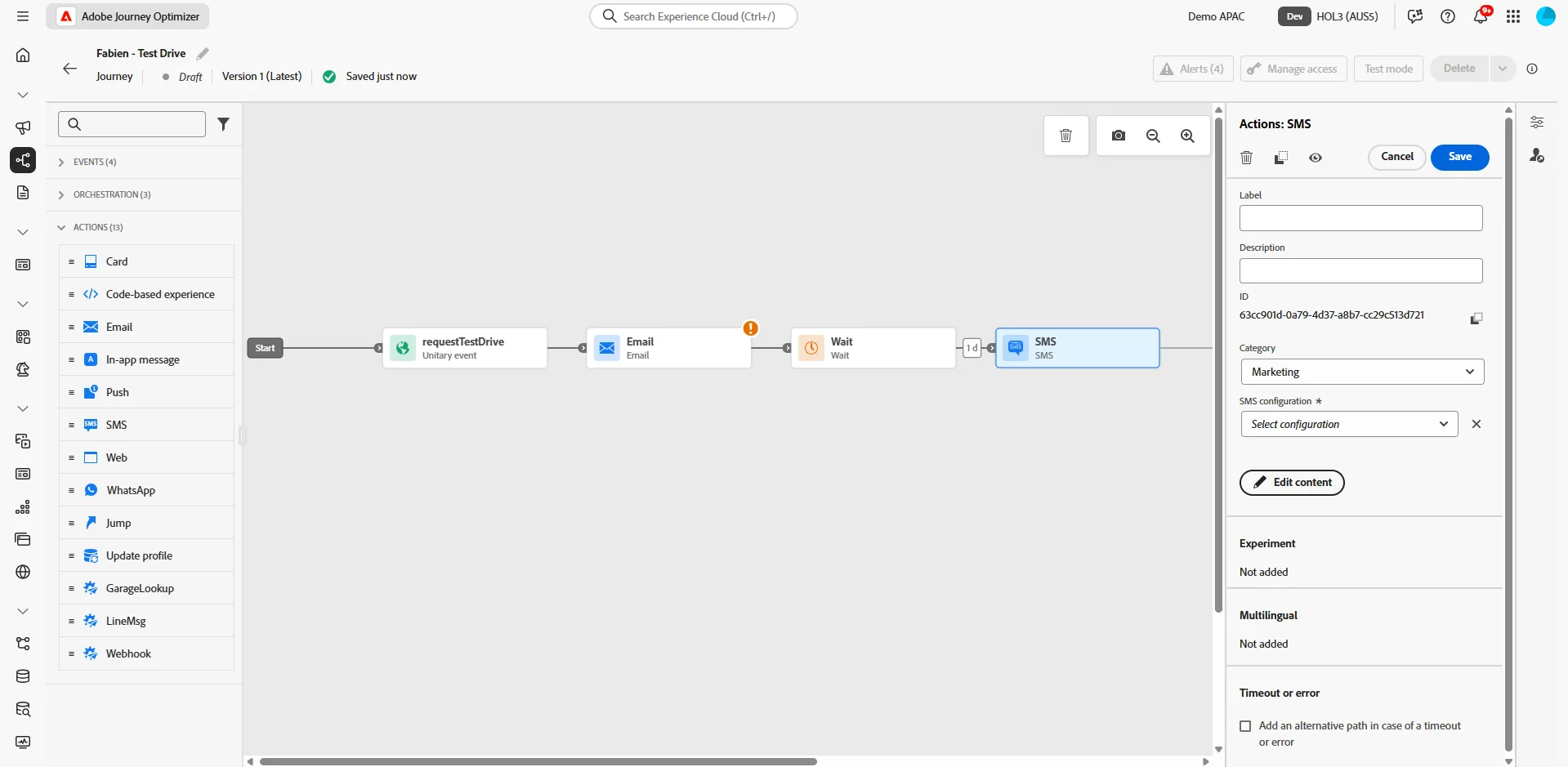
Task: Delete selected node using canvas trash icon
Action: 1065,136
